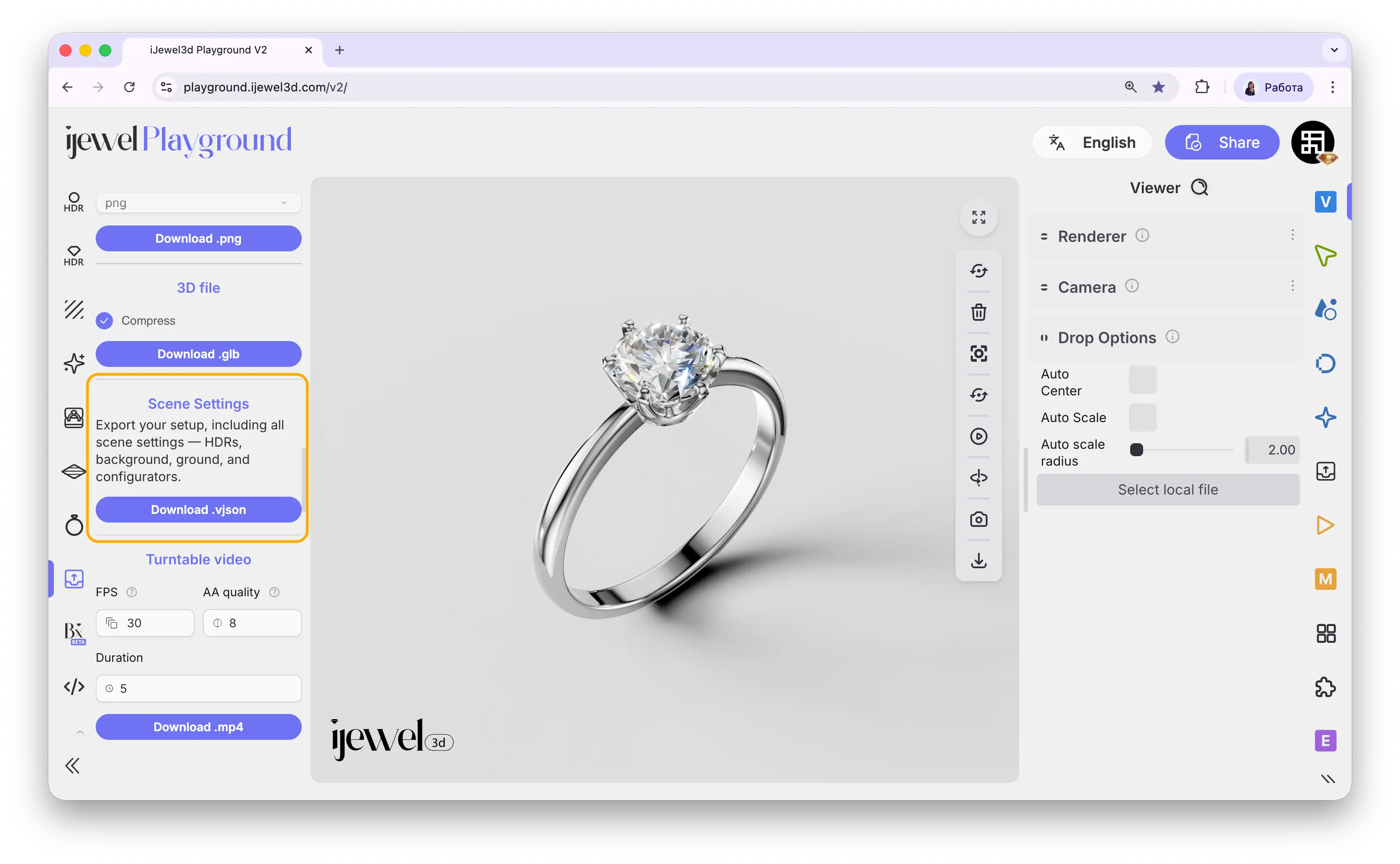Open the striped background sidebar icon

pos(74,309)
